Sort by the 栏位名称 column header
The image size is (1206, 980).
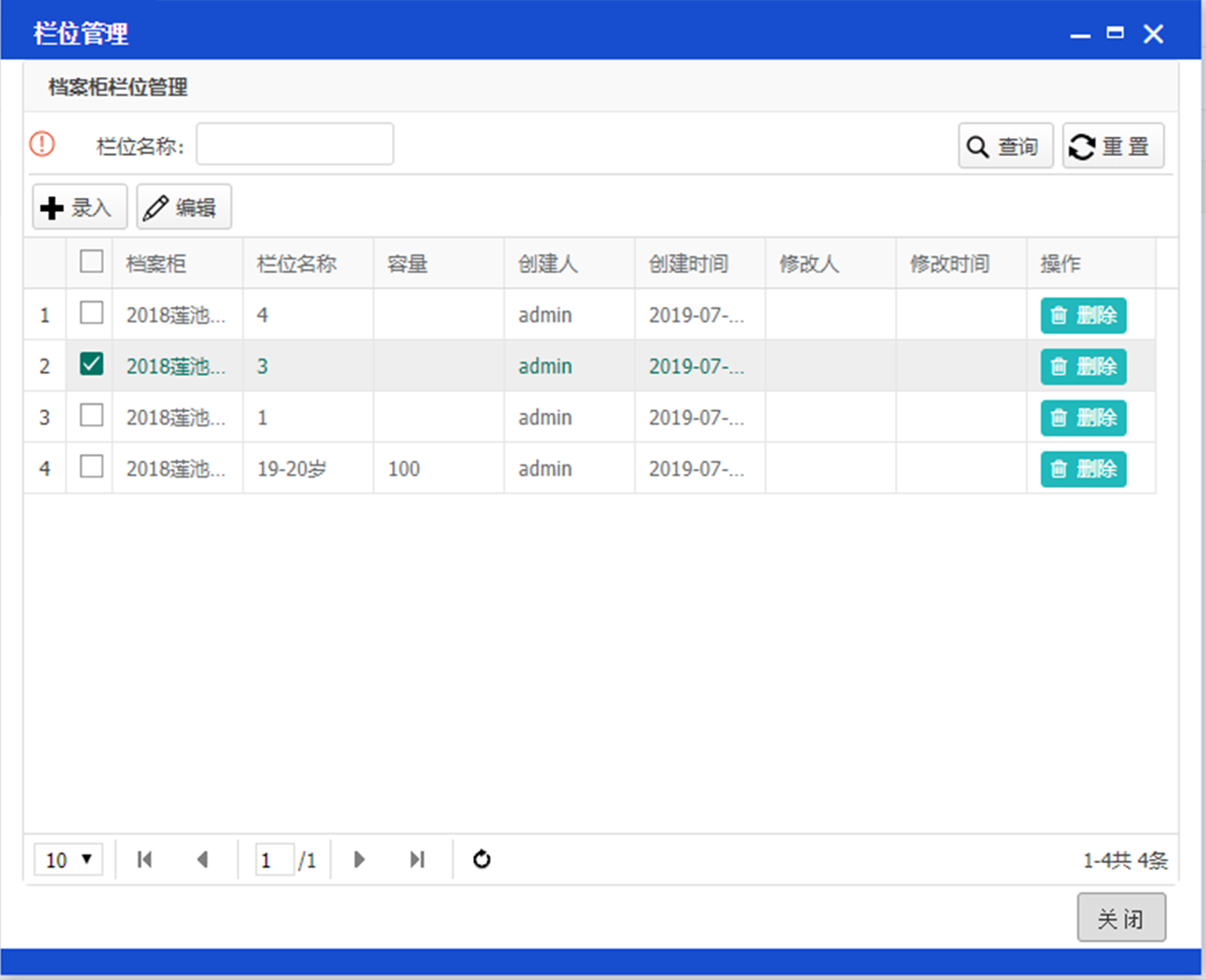pos(297,264)
